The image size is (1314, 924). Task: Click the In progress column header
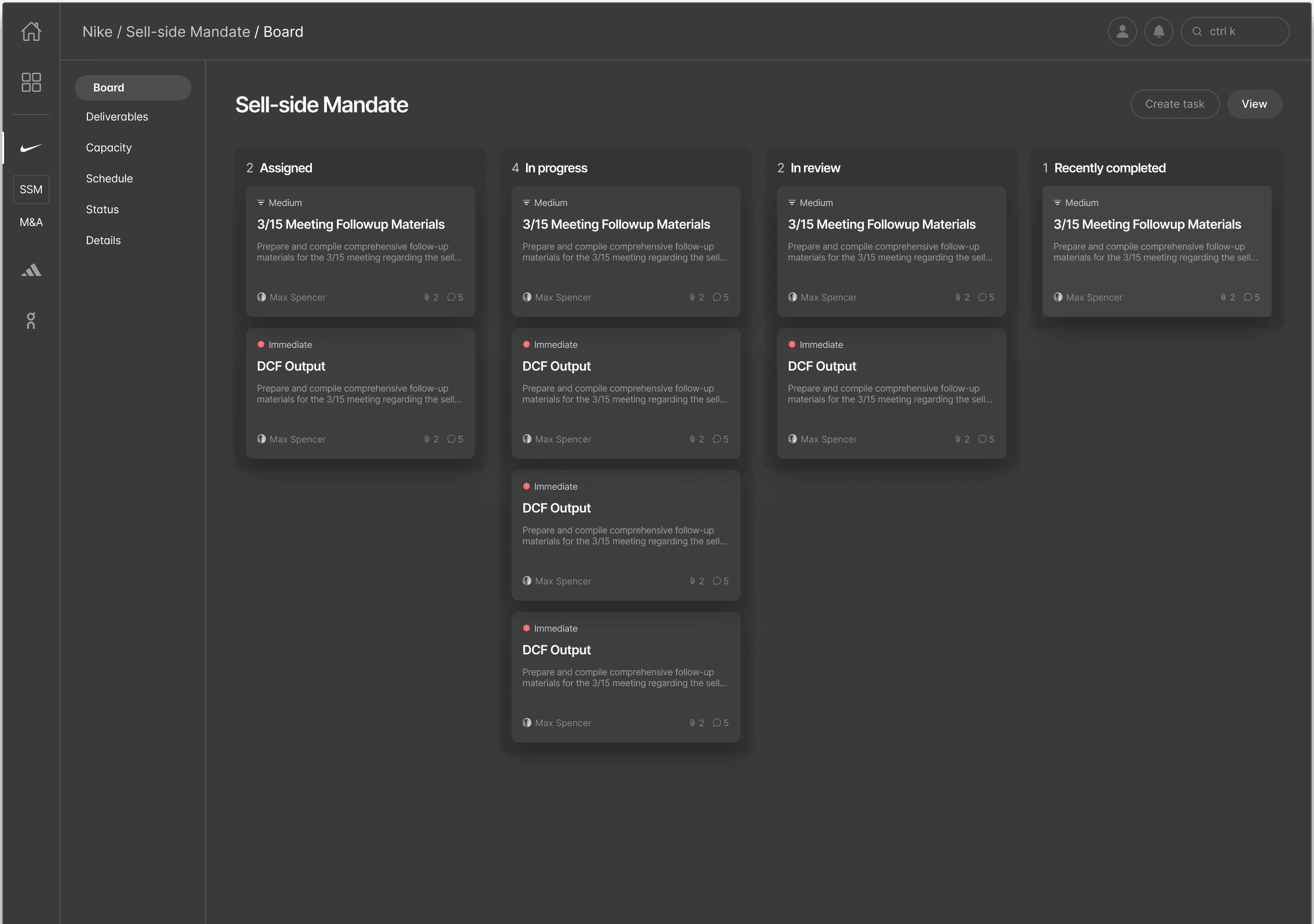(x=556, y=168)
